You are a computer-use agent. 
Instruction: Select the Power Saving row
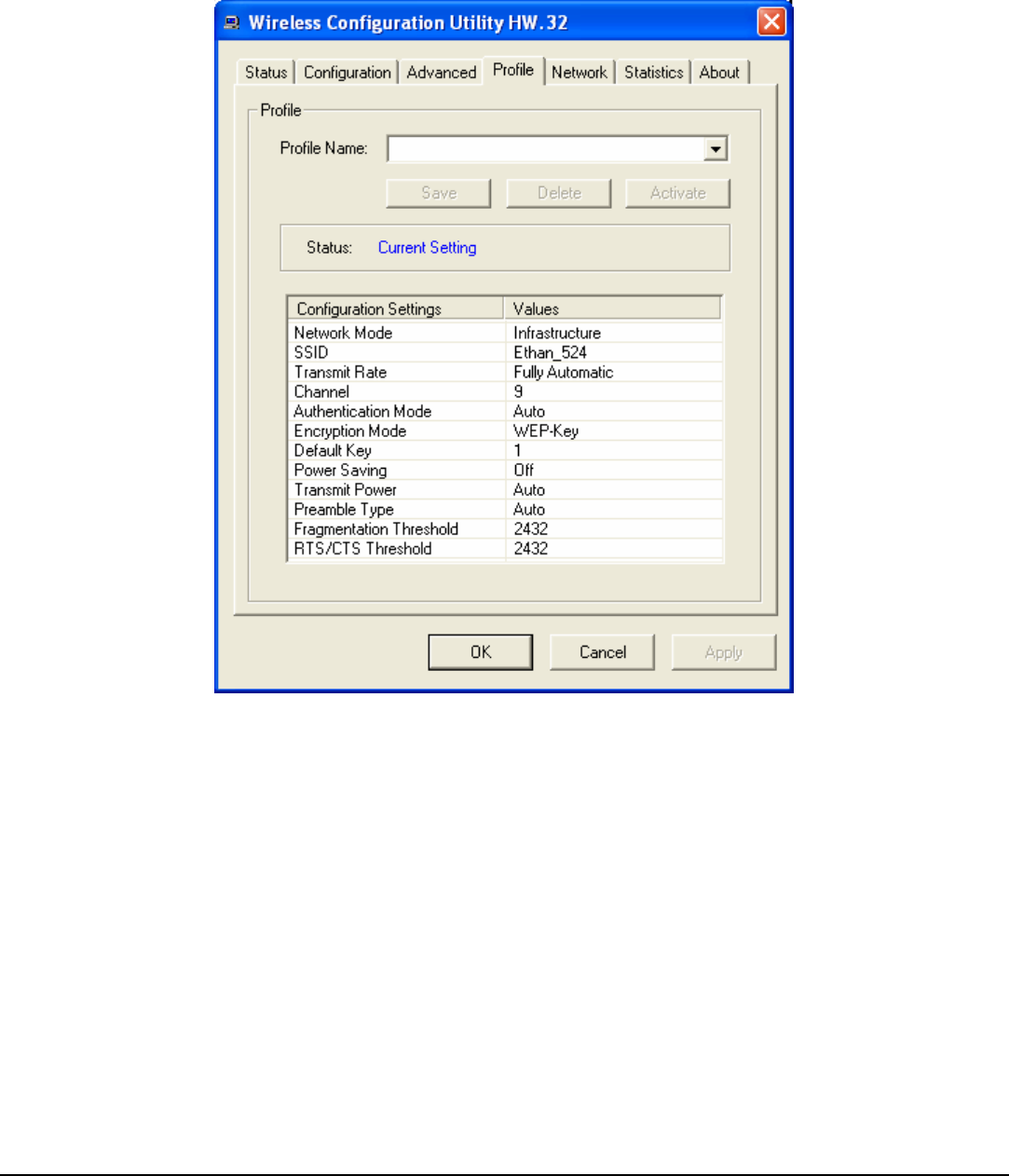(506, 470)
